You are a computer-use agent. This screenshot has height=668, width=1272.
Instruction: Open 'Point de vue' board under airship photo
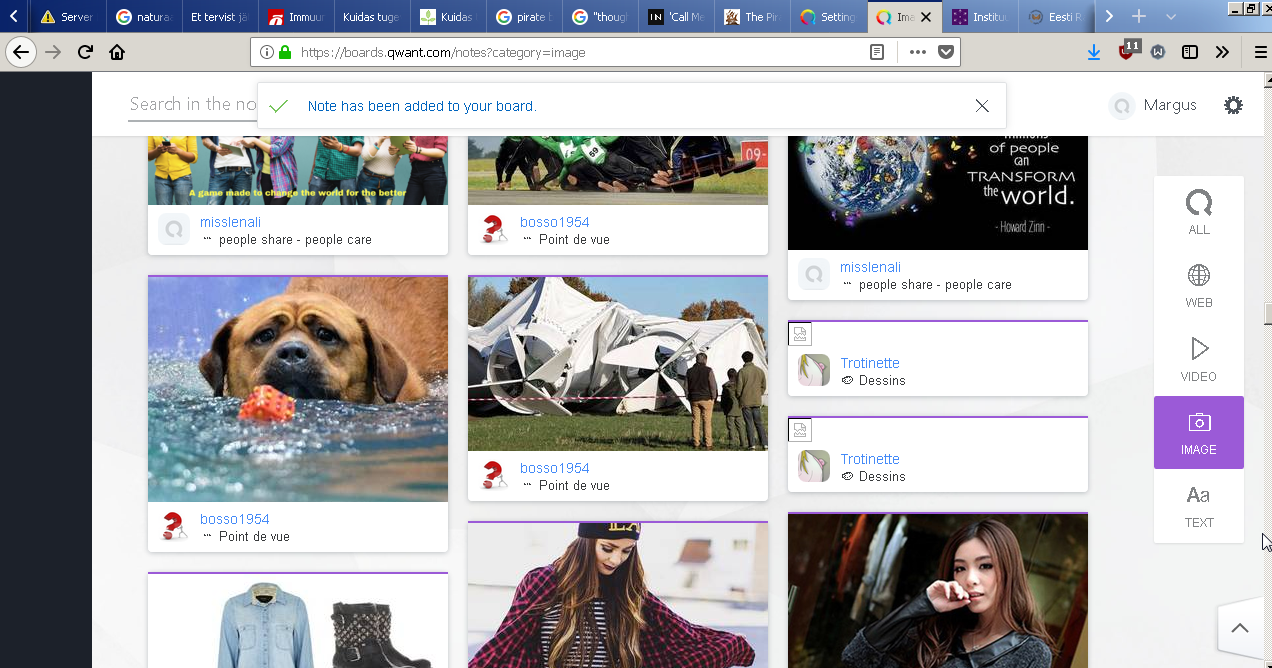click(x=574, y=485)
